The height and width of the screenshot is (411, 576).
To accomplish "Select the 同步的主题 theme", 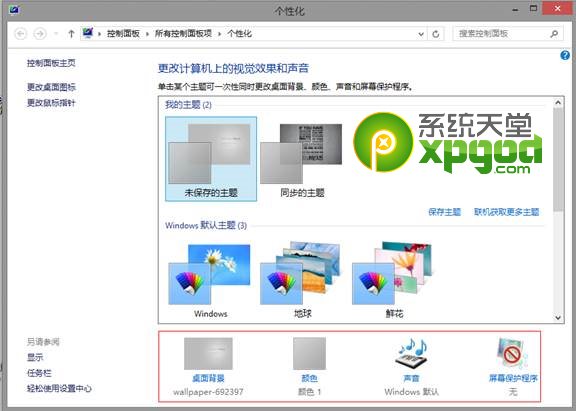I will coord(302,159).
